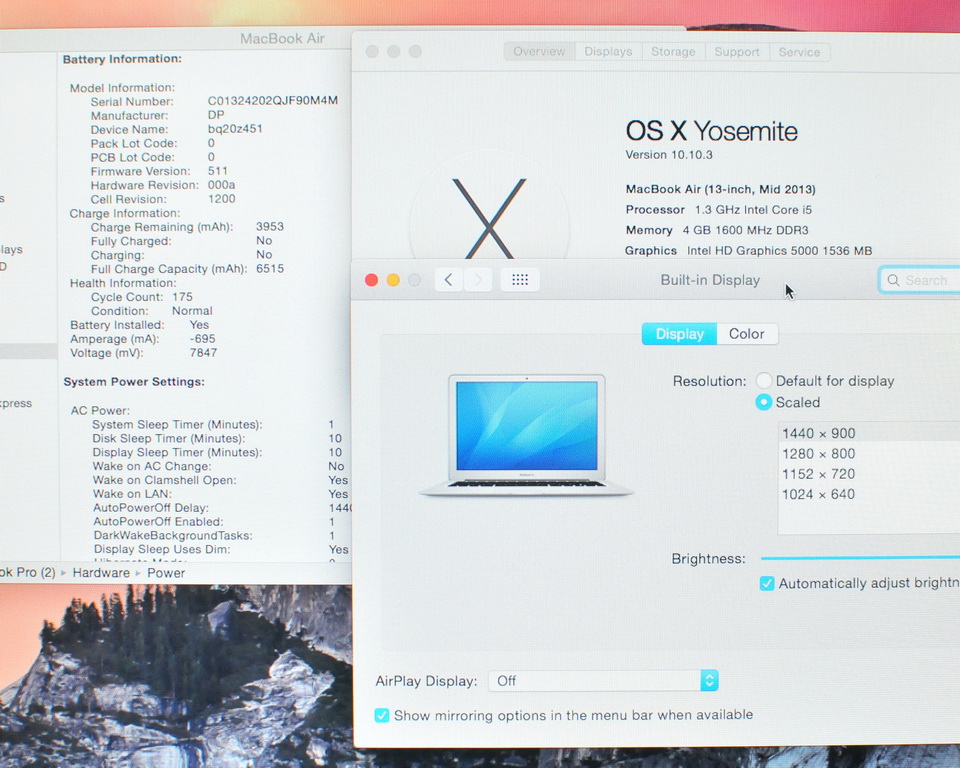Click Hardware in System Information path bar
This screenshot has height=768, width=960.
101,573
